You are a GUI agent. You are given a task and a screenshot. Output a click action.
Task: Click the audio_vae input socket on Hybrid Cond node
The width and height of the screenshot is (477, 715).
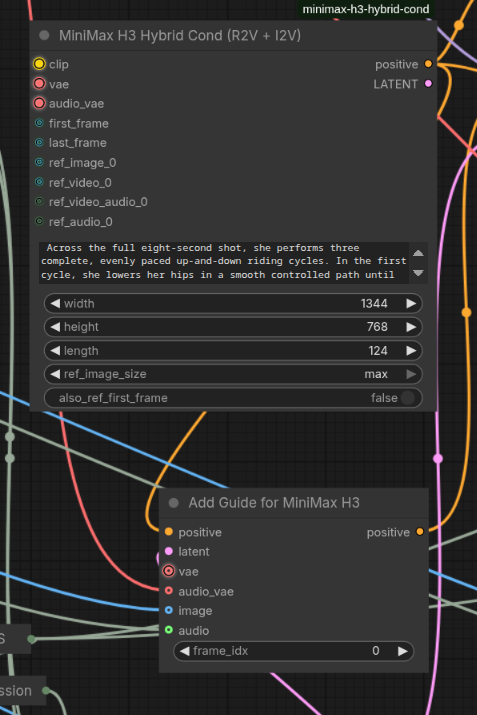click(x=39, y=103)
